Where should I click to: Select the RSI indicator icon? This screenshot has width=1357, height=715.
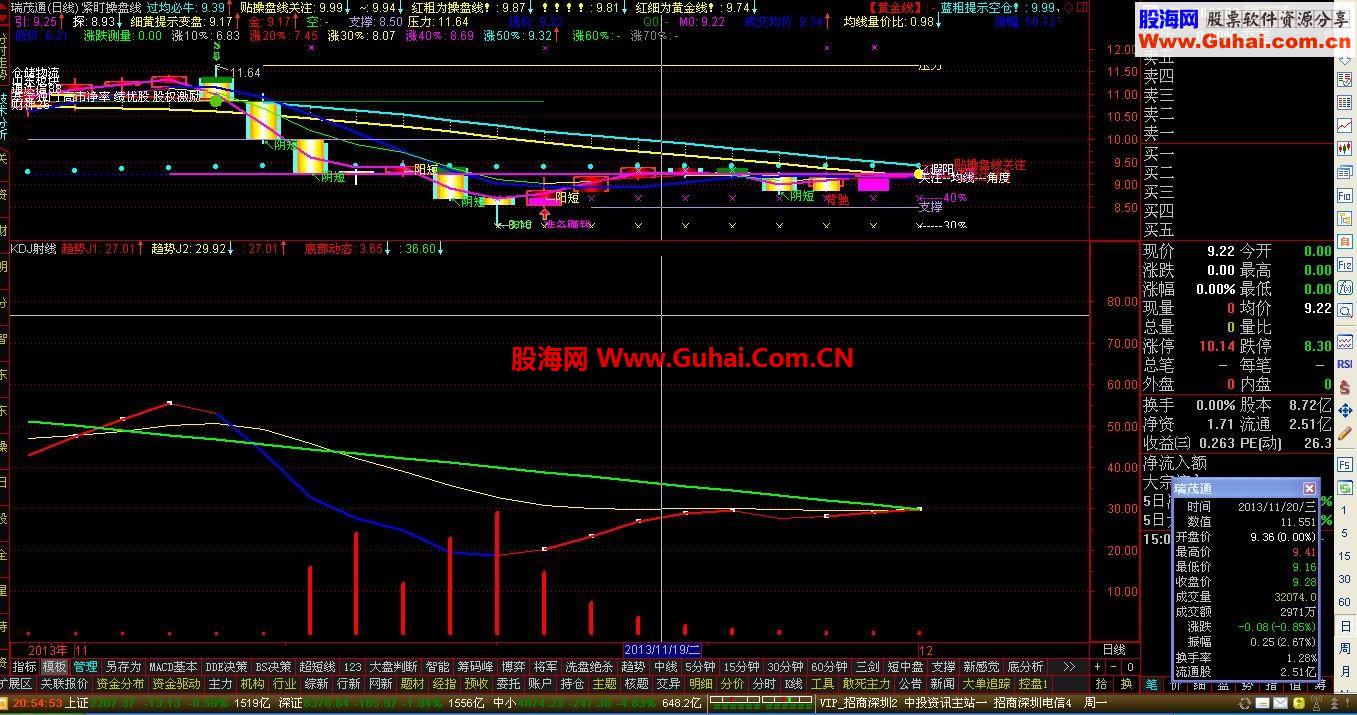1345,363
